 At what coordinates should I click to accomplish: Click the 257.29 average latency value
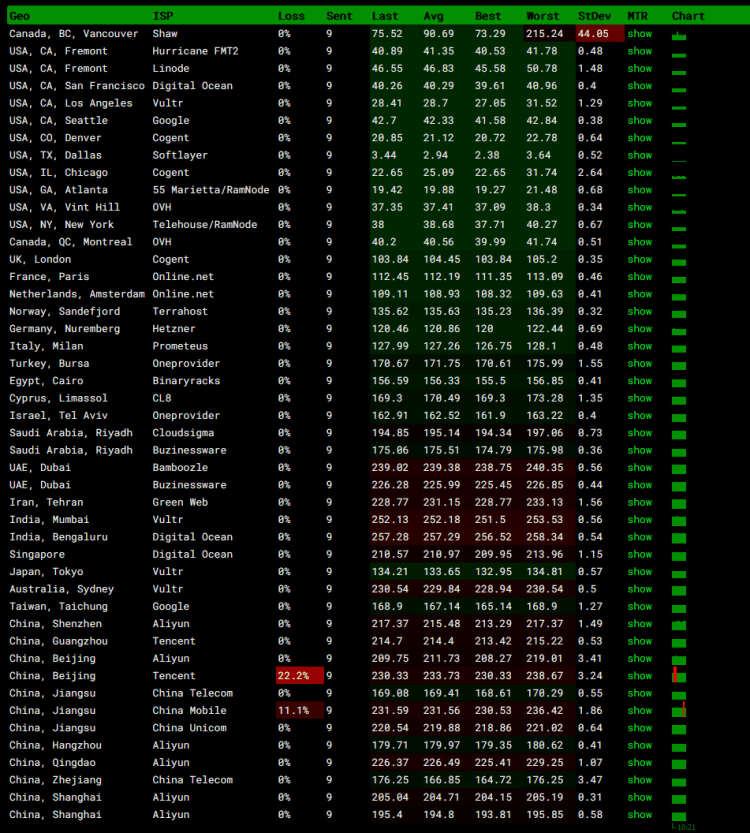pyautogui.click(x=441, y=537)
